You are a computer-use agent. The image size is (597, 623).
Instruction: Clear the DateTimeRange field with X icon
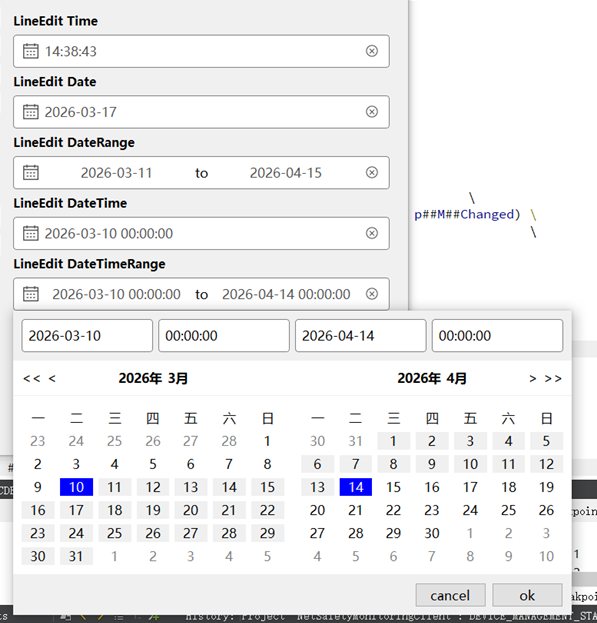coord(372,294)
